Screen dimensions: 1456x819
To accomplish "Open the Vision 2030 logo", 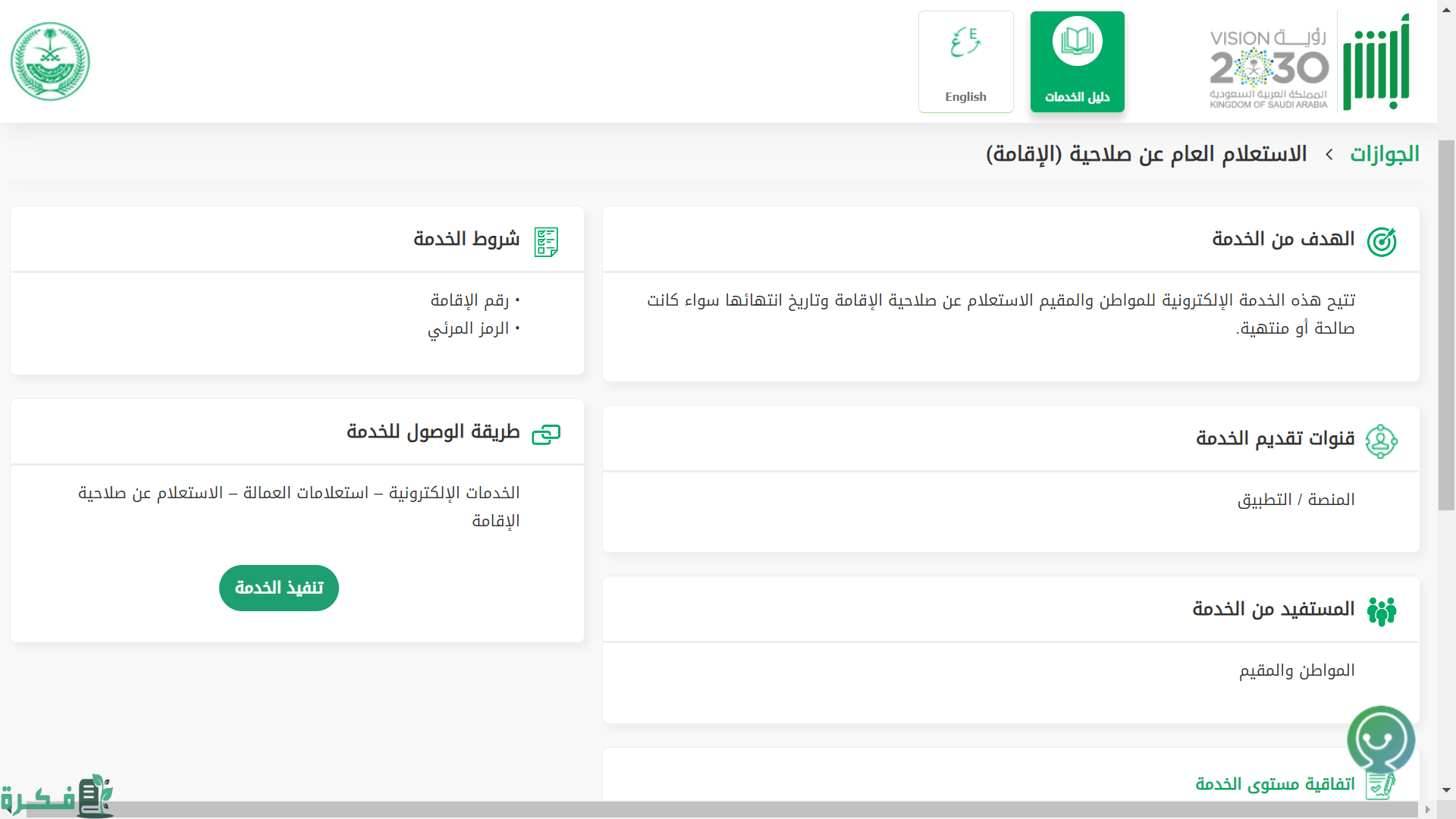I will coord(1269,68).
